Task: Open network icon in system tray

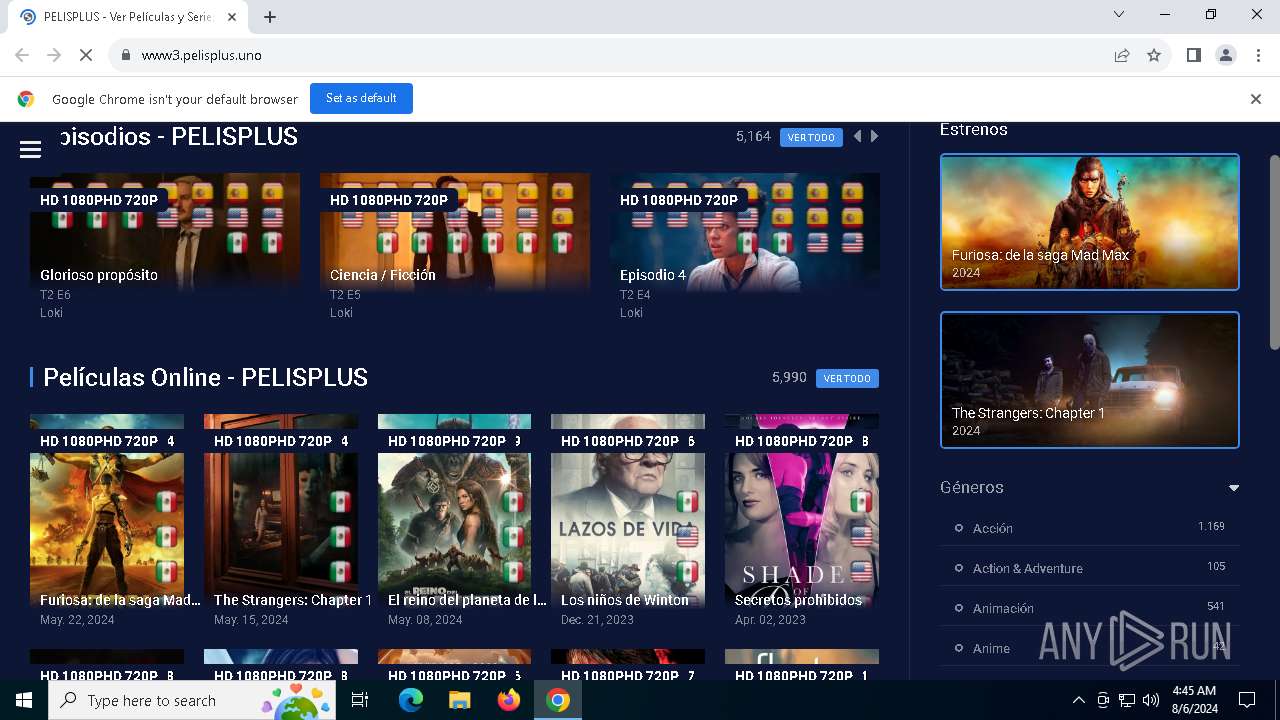Action: click(1127, 700)
